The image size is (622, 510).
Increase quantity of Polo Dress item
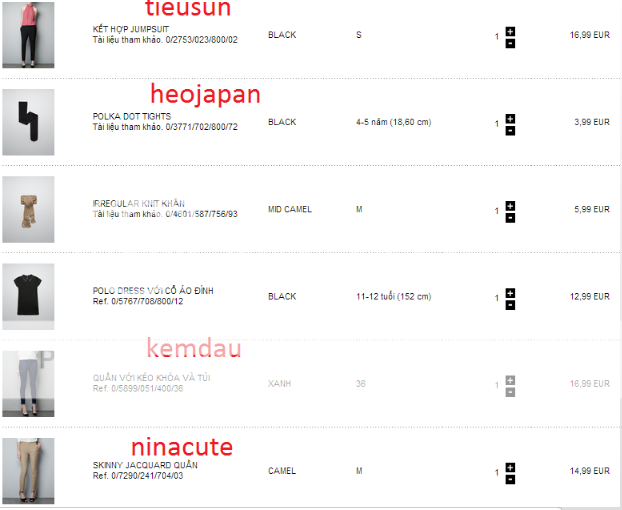(x=510, y=293)
